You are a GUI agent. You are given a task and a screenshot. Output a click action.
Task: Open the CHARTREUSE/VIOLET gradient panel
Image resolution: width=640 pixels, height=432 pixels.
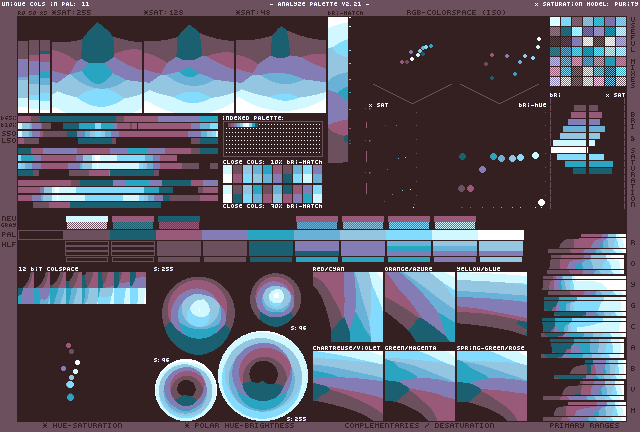(x=348, y=386)
